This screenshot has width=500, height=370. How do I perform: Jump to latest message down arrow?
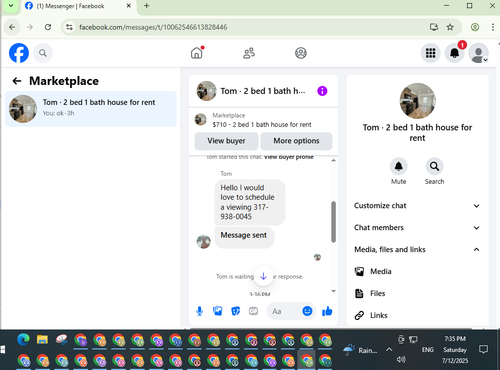263,276
